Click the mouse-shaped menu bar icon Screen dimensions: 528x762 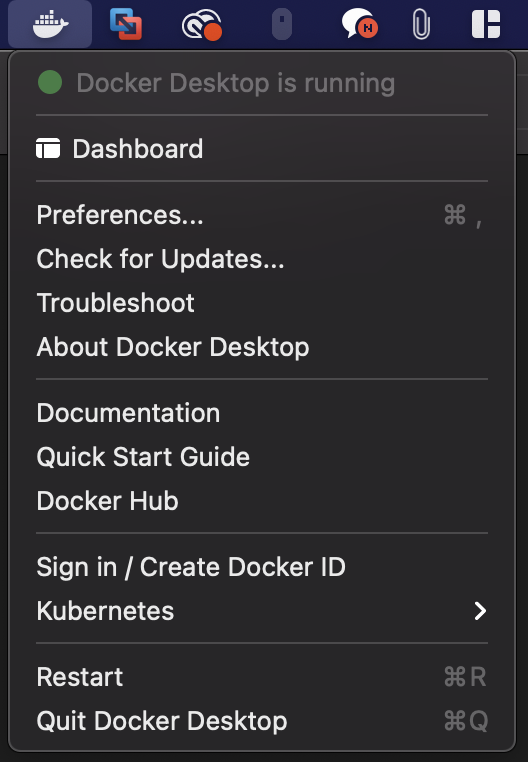click(282, 24)
